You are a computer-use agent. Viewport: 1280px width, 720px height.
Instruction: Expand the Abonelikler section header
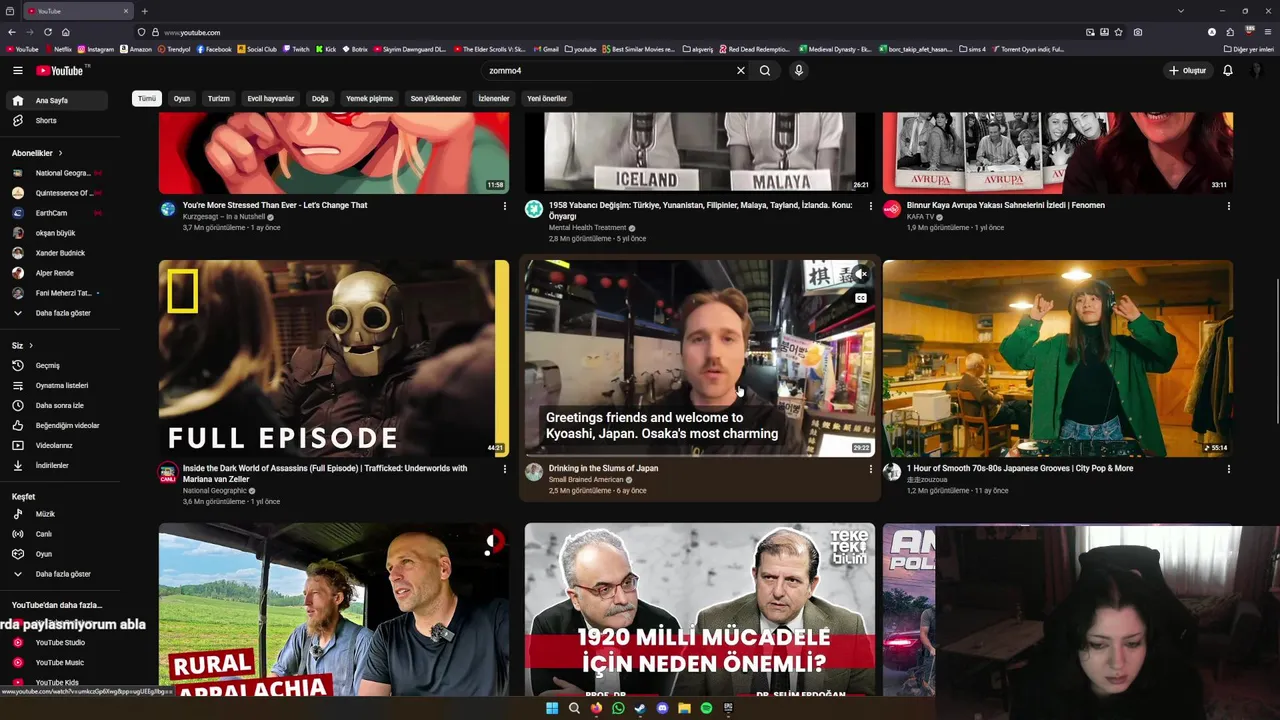coord(37,153)
